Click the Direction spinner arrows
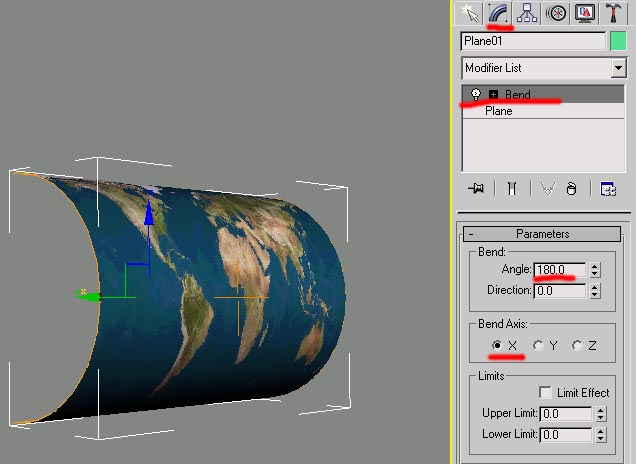636x464 pixels. [595, 290]
